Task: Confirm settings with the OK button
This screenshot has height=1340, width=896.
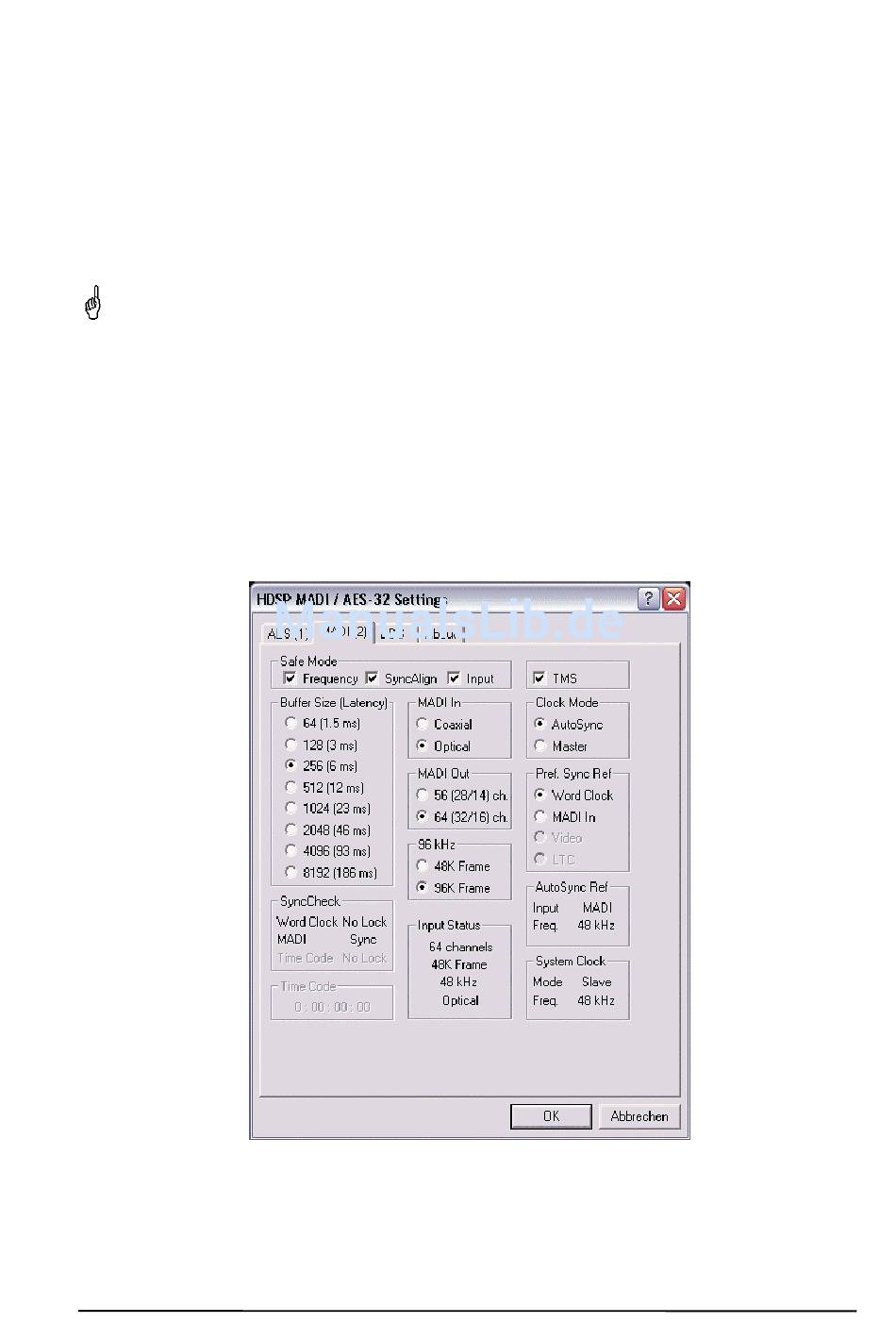Action: (x=551, y=1116)
